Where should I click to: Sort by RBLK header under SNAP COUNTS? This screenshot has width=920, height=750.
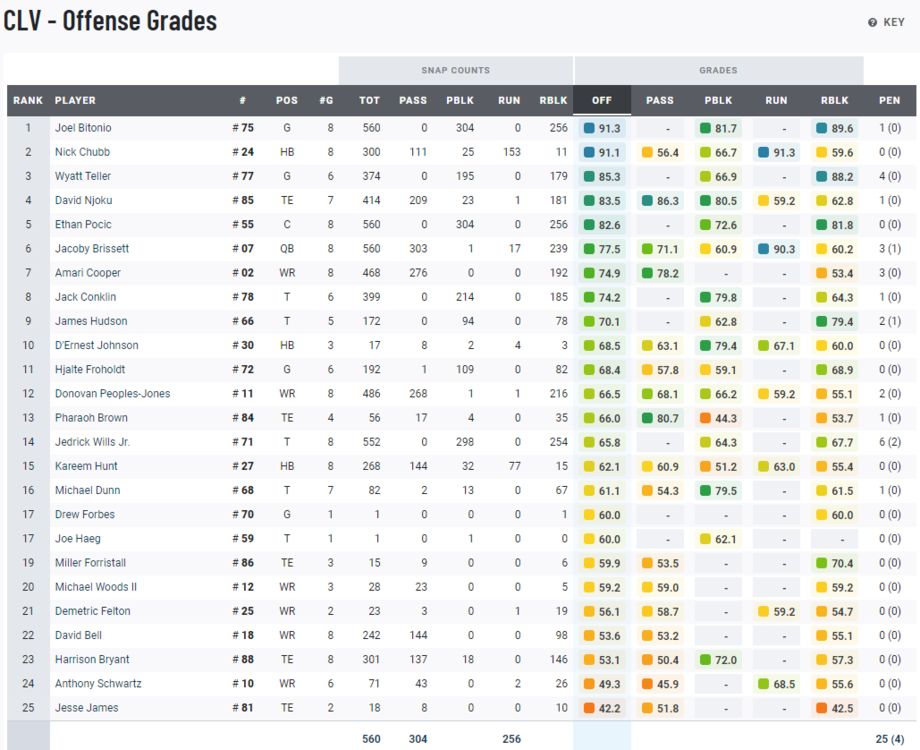click(553, 100)
